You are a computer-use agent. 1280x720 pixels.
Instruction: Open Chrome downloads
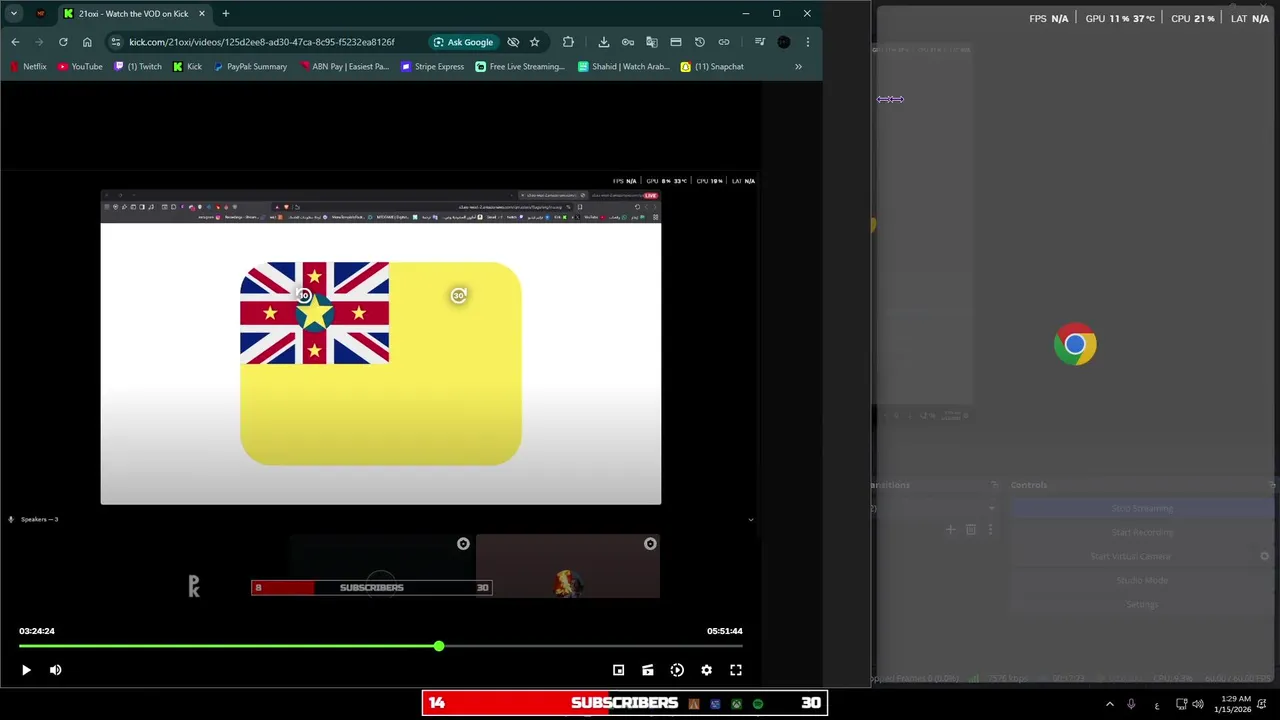(x=604, y=42)
